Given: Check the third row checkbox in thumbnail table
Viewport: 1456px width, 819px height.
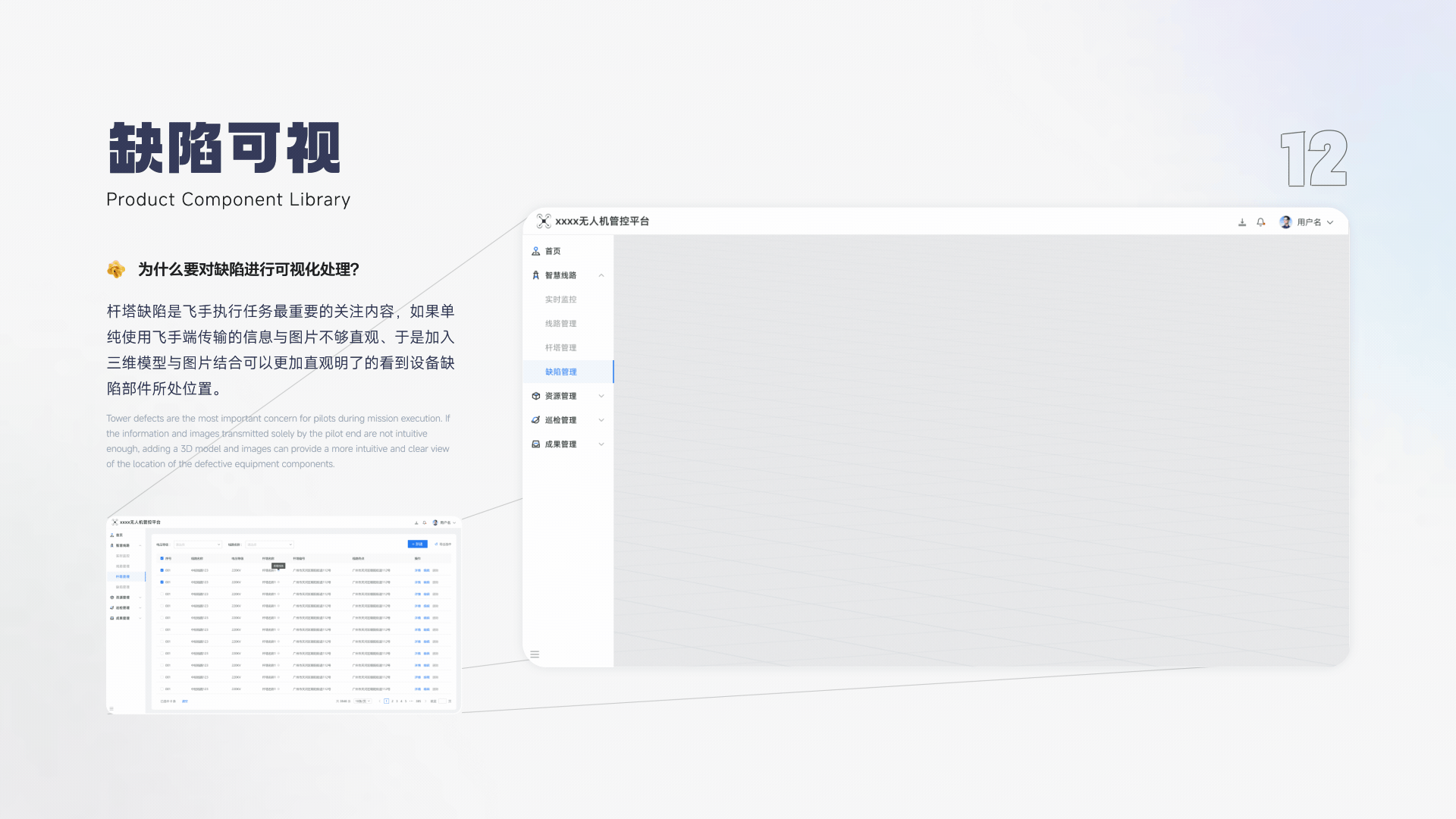Looking at the screenshot, I should (x=162, y=594).
